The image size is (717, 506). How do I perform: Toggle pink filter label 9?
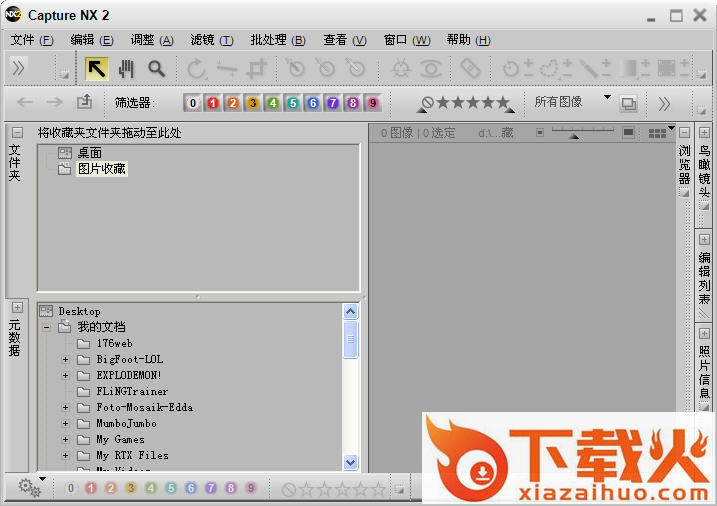tap(373, 103)
